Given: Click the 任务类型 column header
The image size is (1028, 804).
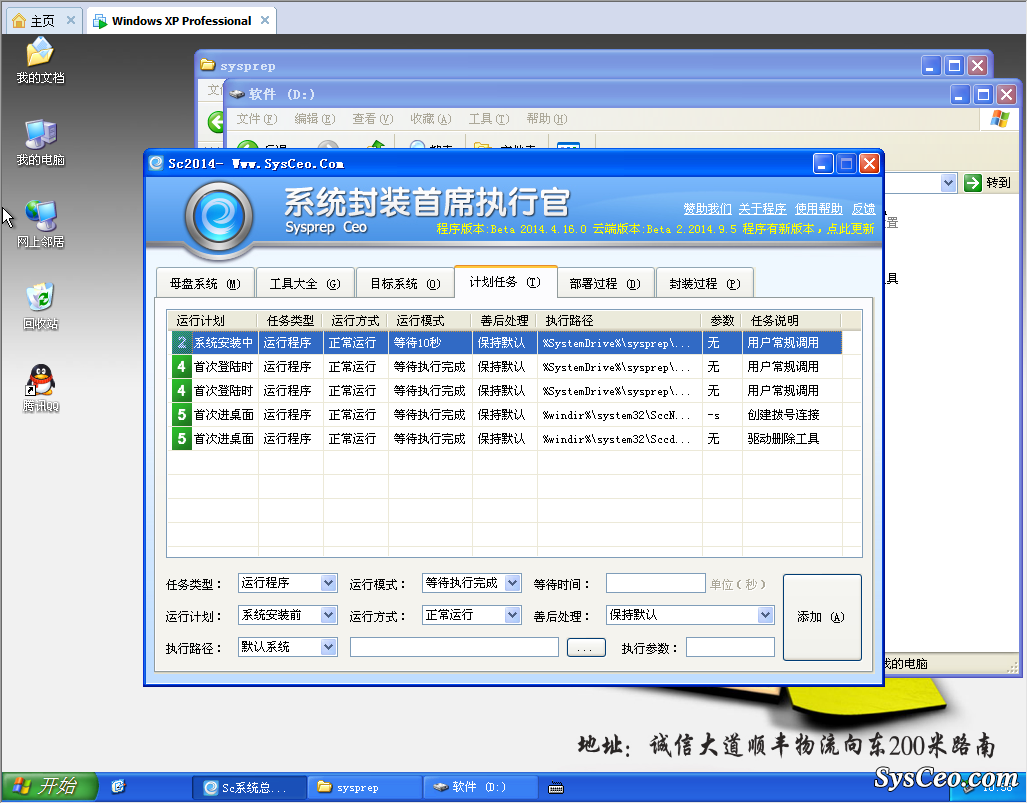Looking at the screenshot, I should [x=290, y=321].
